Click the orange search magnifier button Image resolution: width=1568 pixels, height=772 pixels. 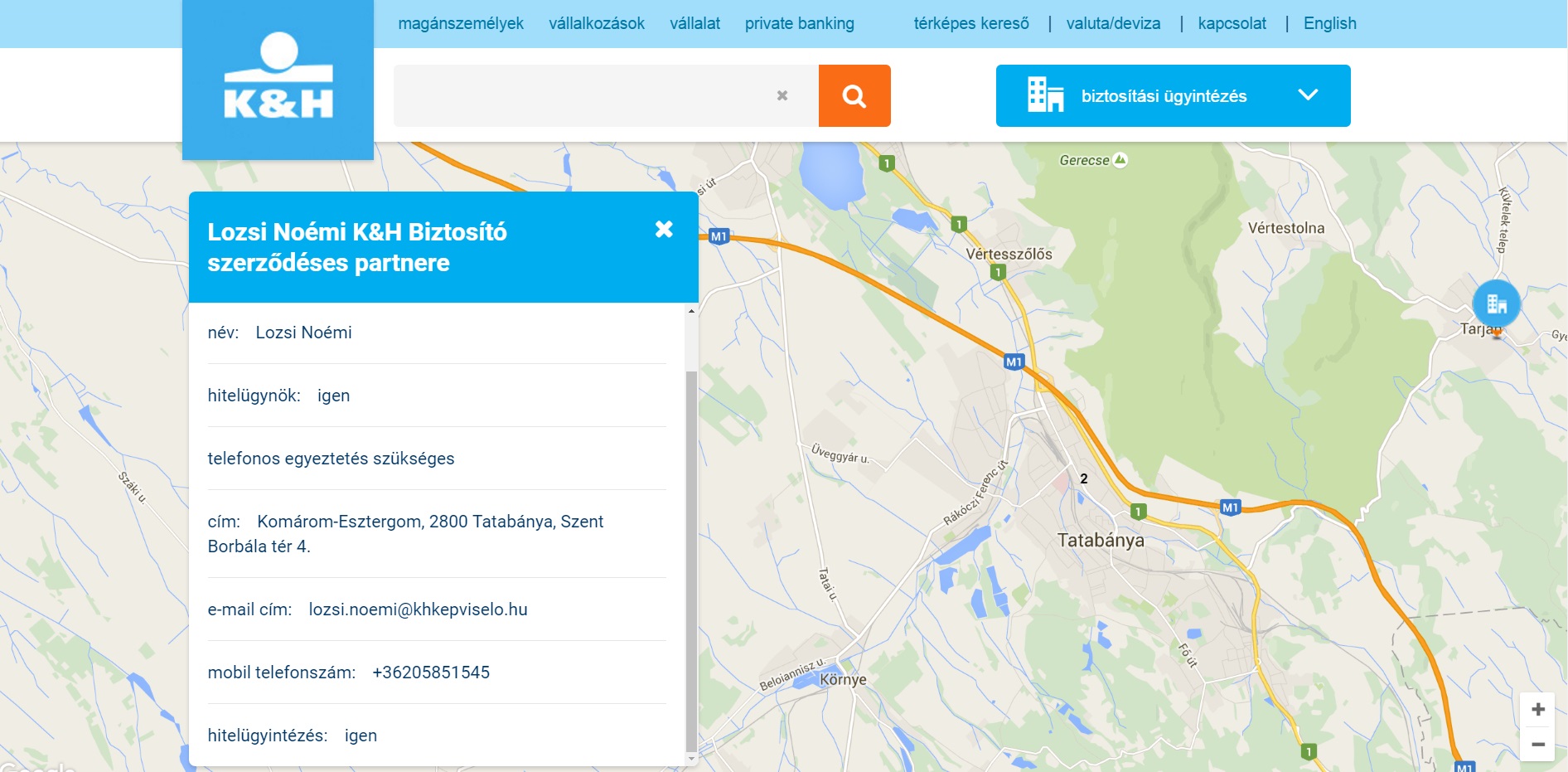(854, 96)
